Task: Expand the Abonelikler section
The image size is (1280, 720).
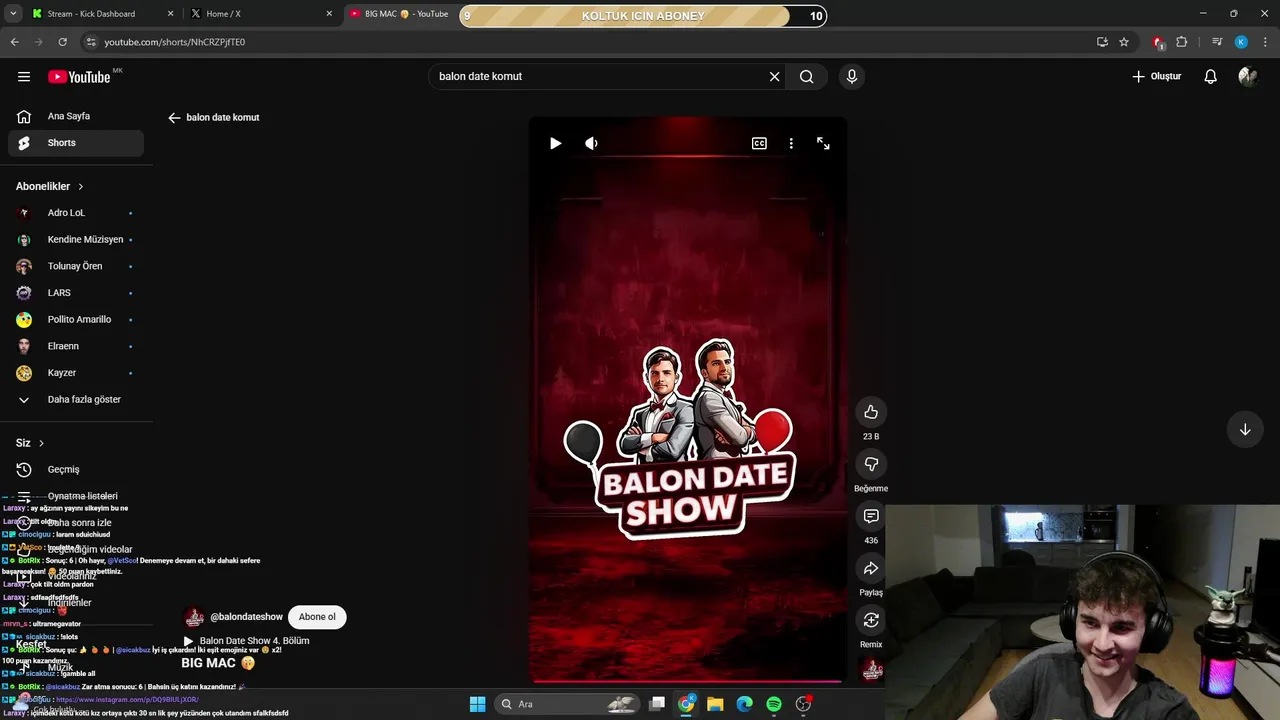Action: pos(50,187)
